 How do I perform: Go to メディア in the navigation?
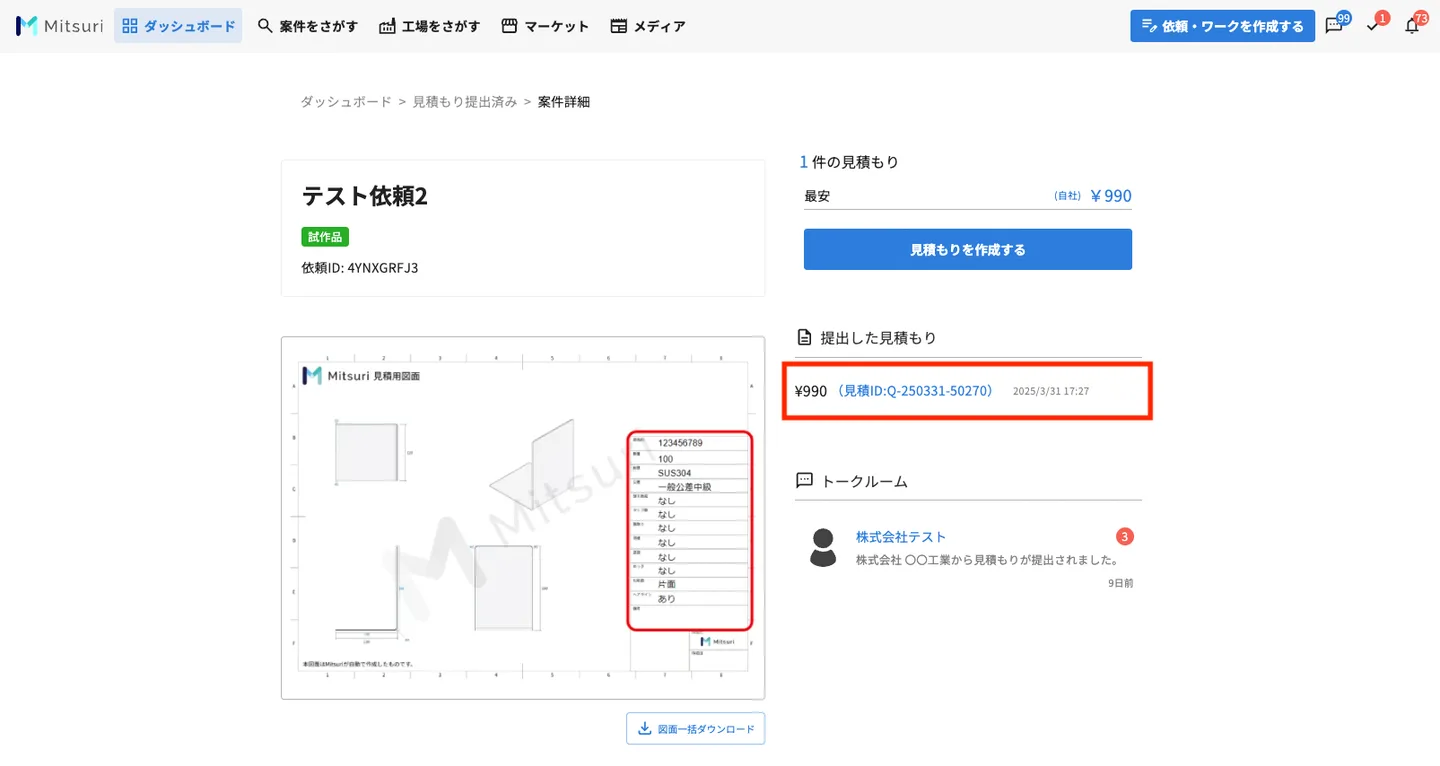pos(648,26)
